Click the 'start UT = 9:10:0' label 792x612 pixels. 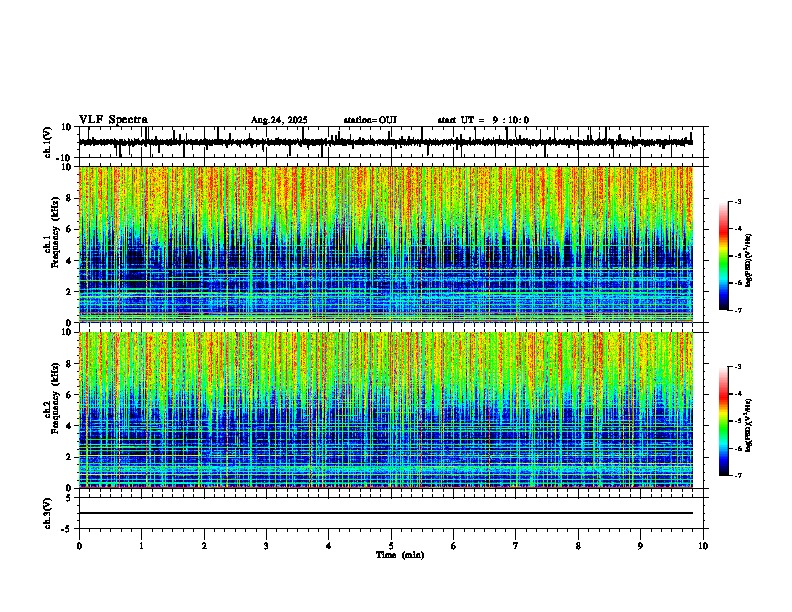click(483, 120)
